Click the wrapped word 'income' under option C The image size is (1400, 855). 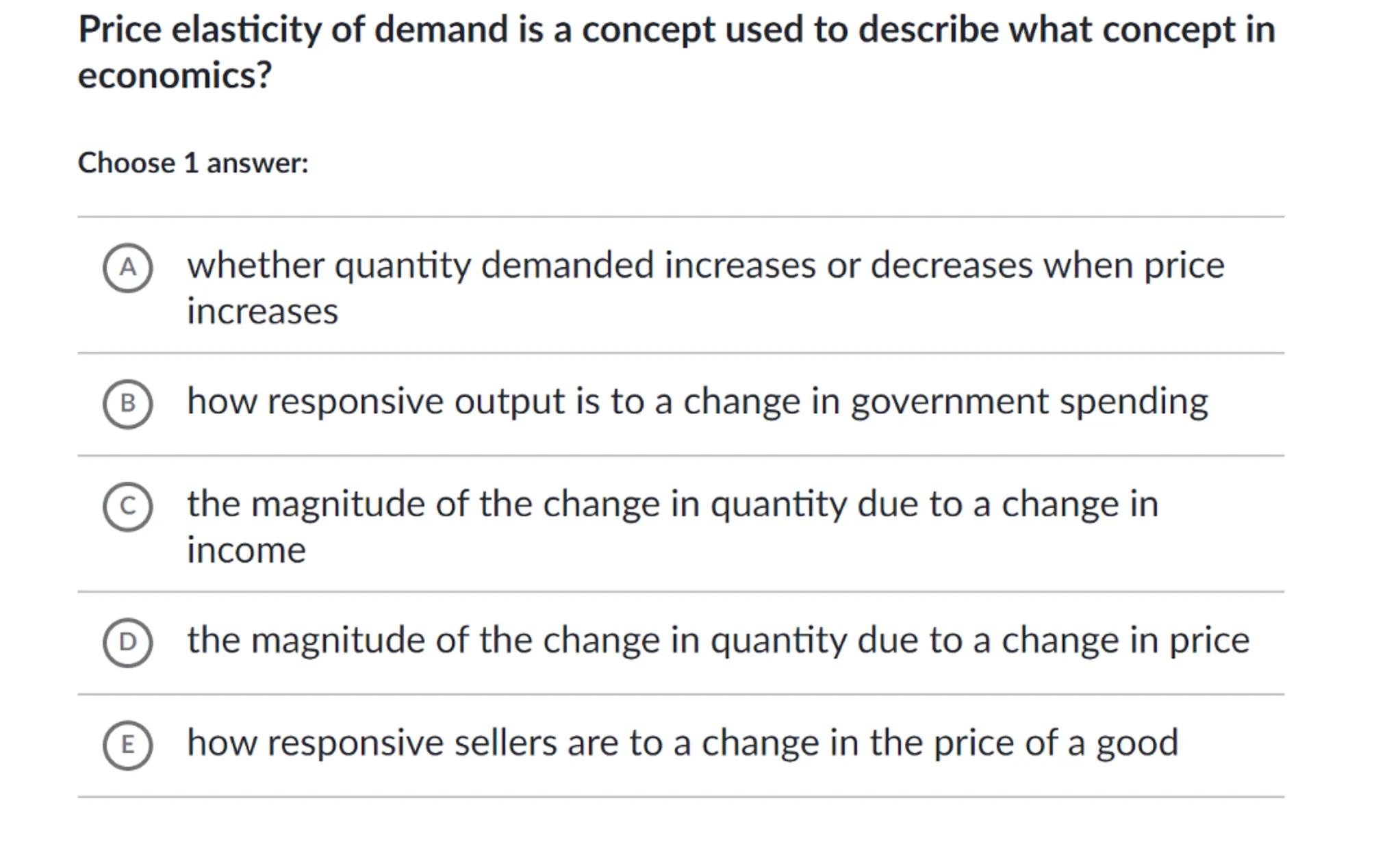coord(246,551)
